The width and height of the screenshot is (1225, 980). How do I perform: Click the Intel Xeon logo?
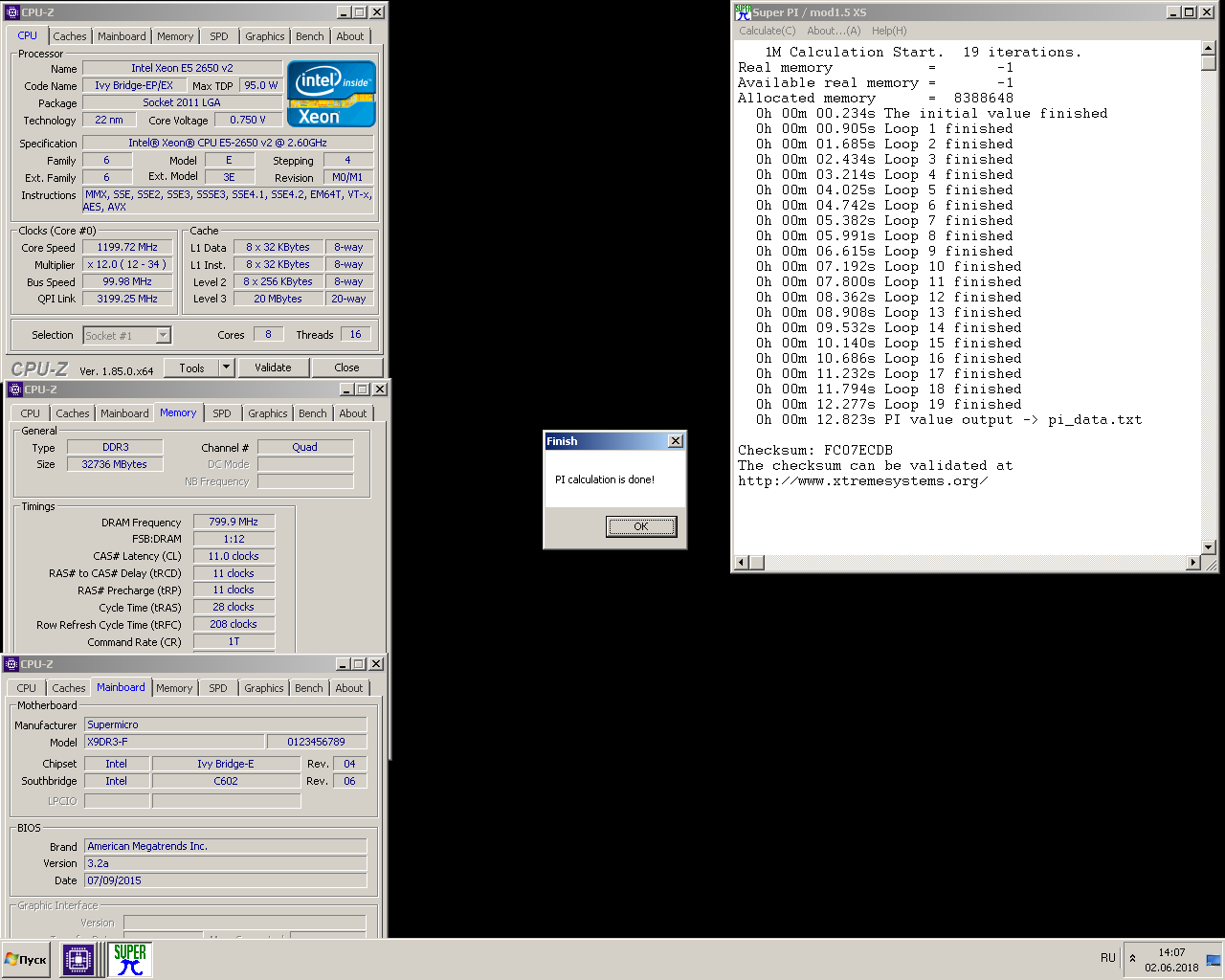click(331, 94)
